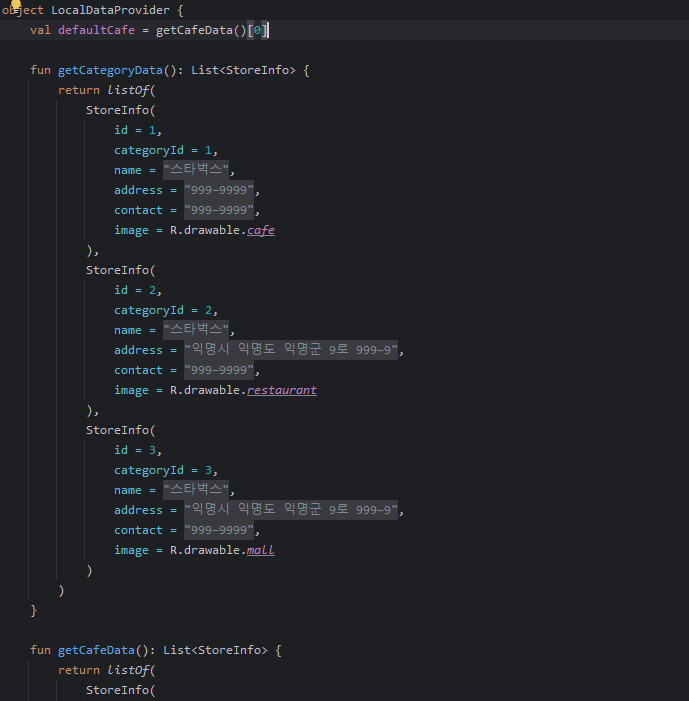Click the getCafeData function declaration name
The image size is (689, 701).
click(x=96, y=650)
